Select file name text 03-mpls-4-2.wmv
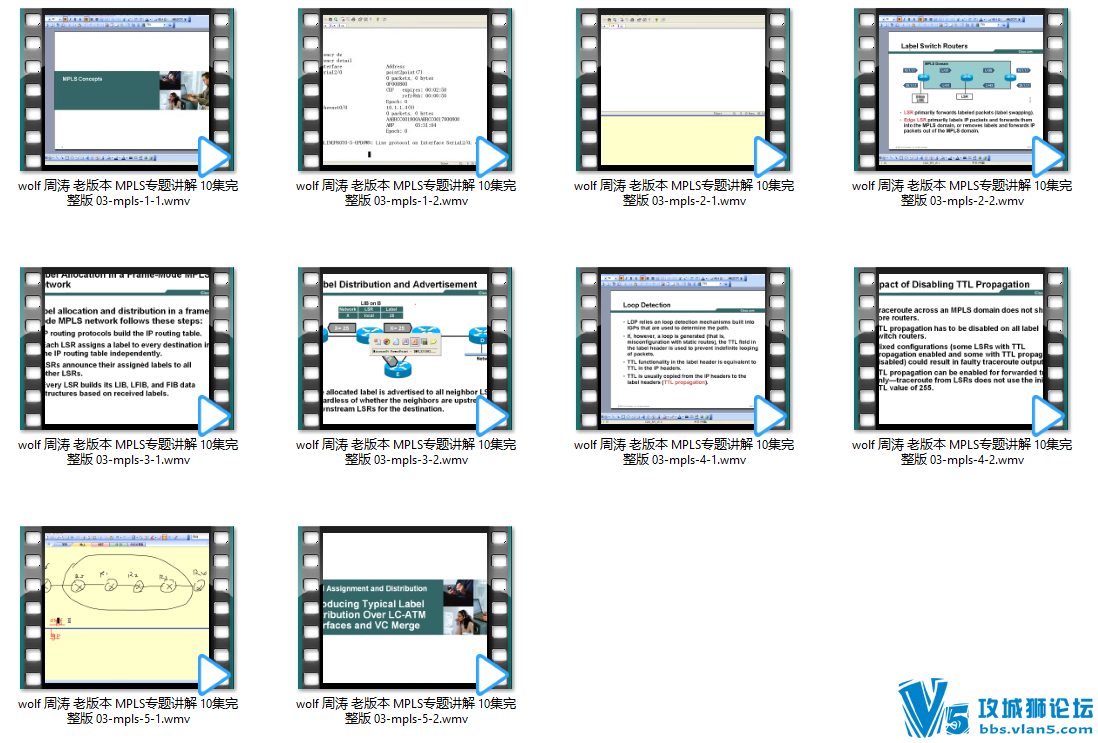The width and height of the screenshot is (1098, 743). pos(962,452)
